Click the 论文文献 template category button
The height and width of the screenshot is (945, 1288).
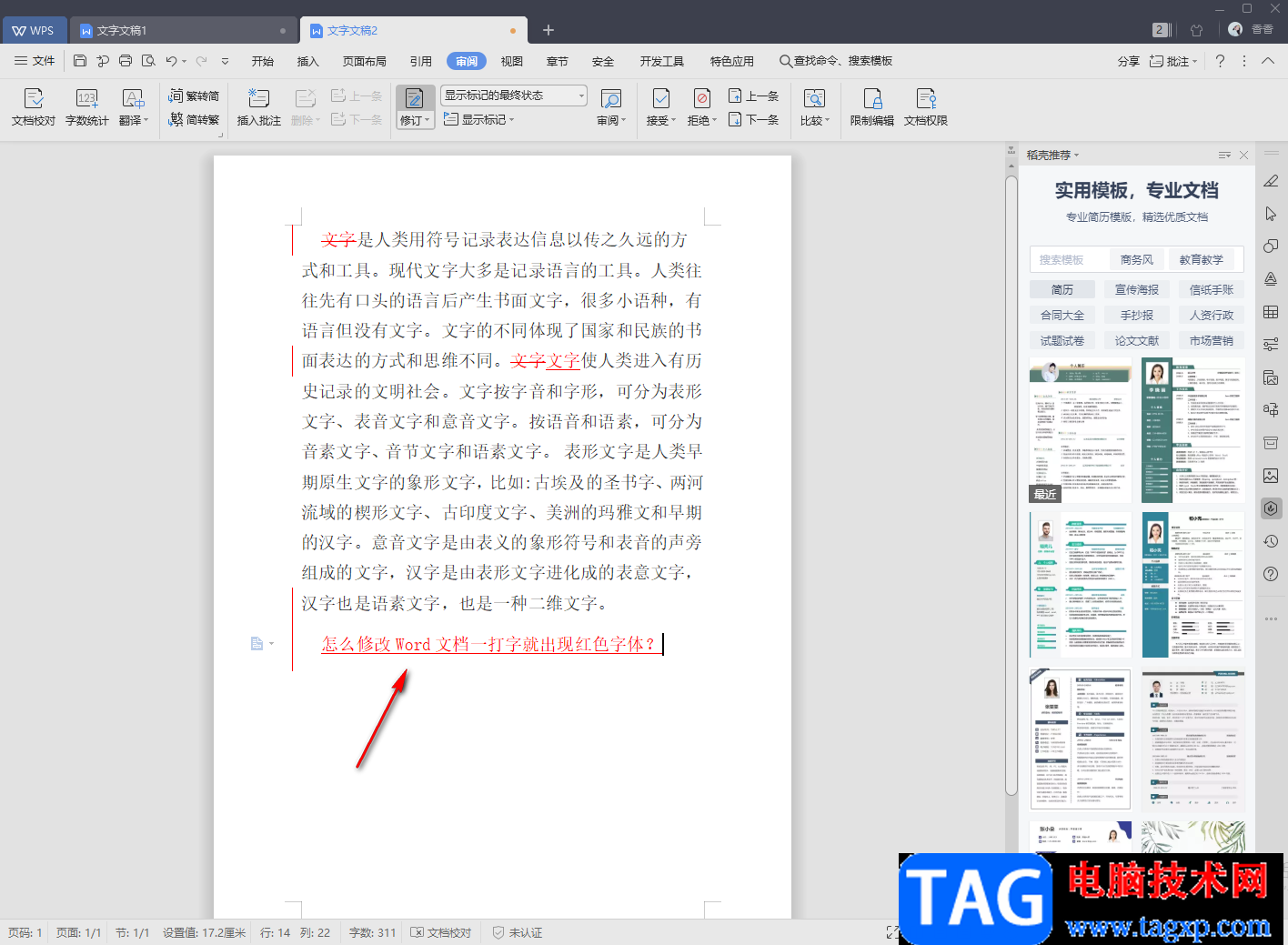[1136, 340]
